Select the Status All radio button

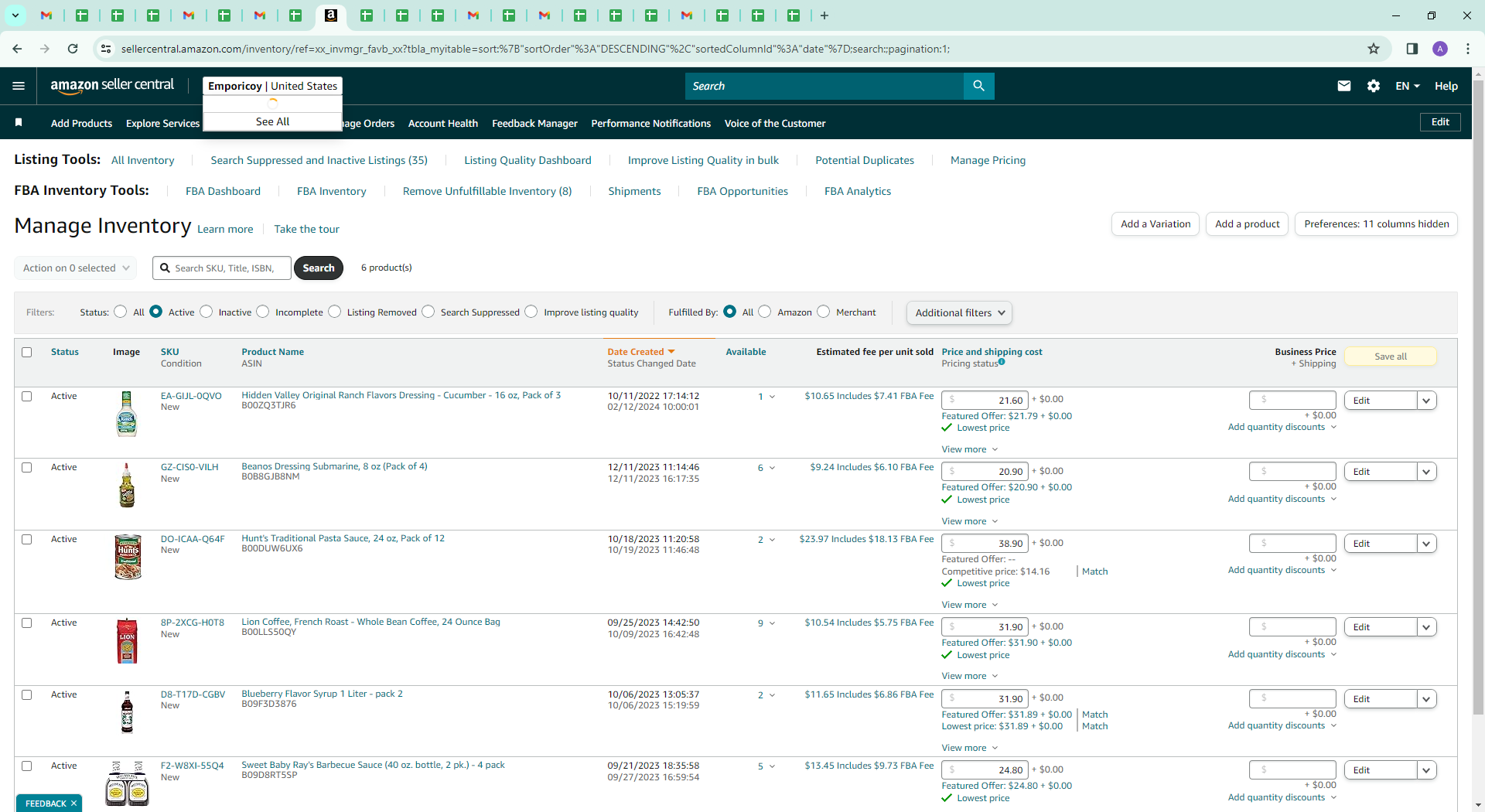point(120,312)
